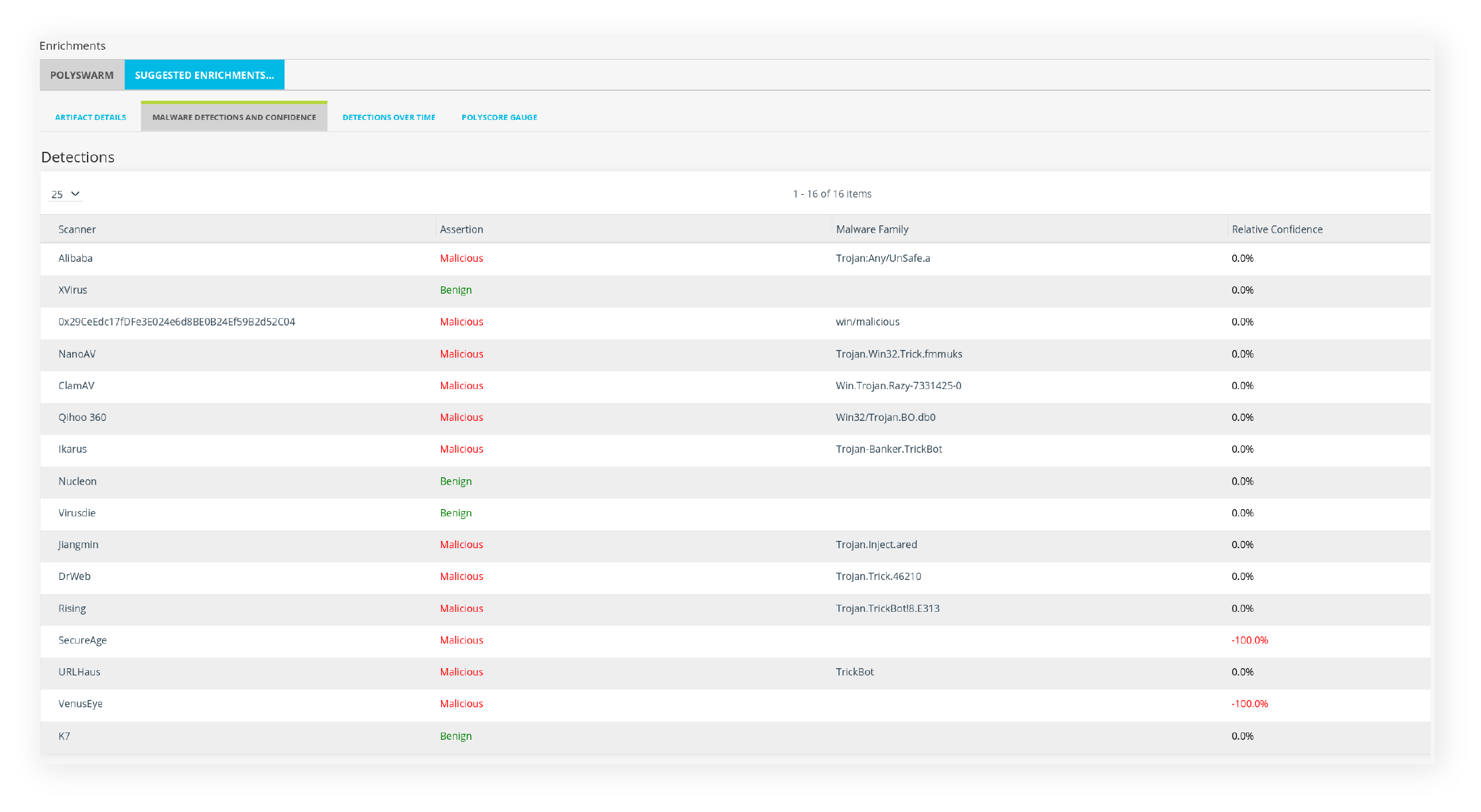Screen dimensions: 1481x812
Task: Open the Artifact Details tab
Action: 90,117
